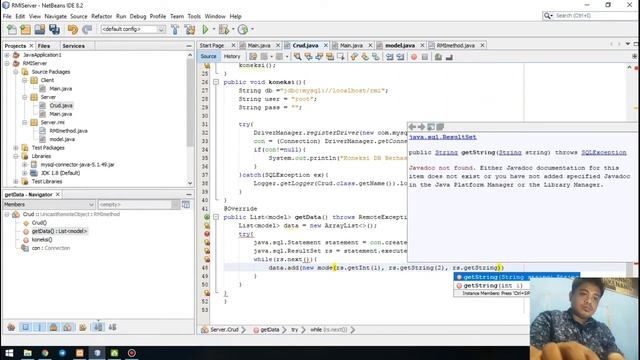The height and width of the screenshot is (360, 640).
Task: Click the empty filter field in Navigator
Action: [135, 204]
